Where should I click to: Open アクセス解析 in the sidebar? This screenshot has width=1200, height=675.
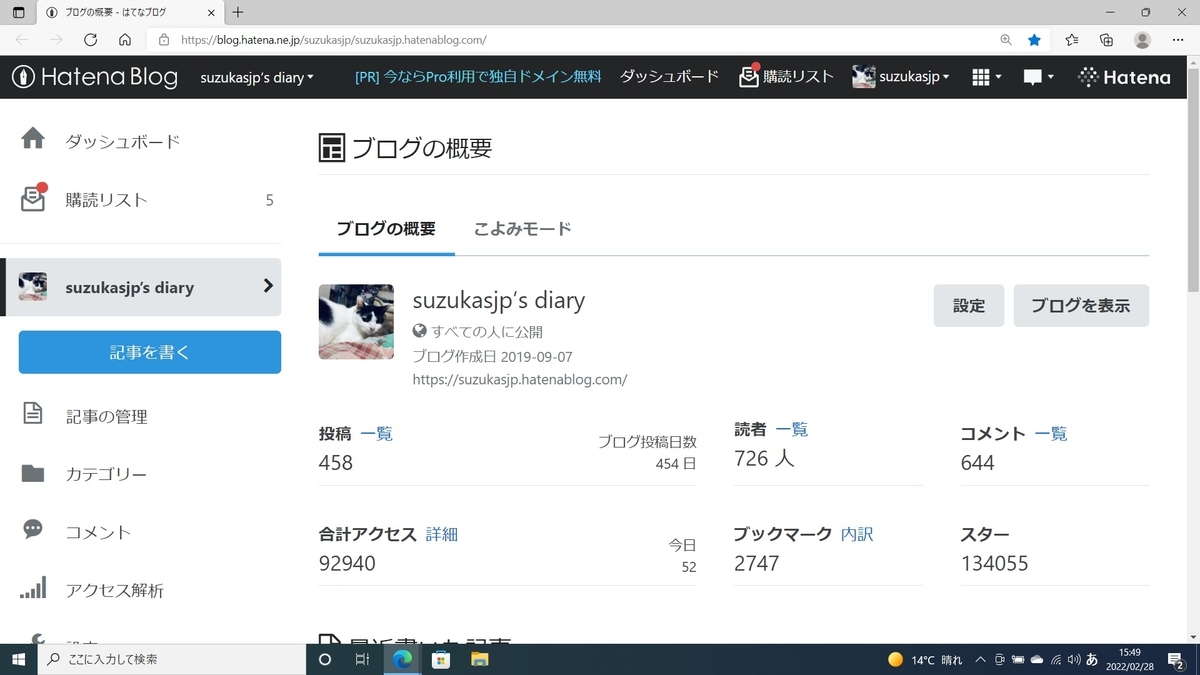114,590
